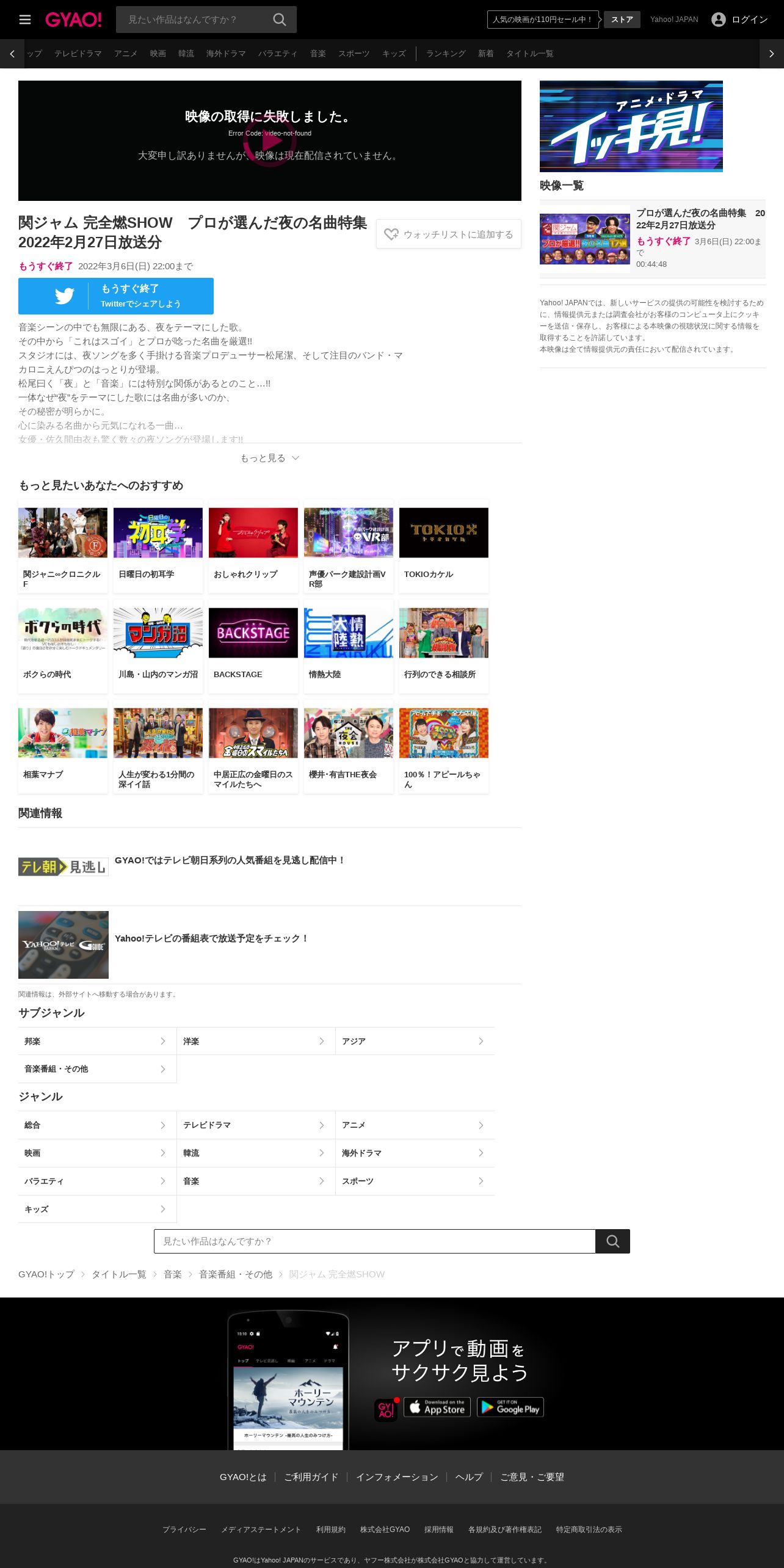
Task: Select テレビドラマ in the top nav
Action: 78,54
